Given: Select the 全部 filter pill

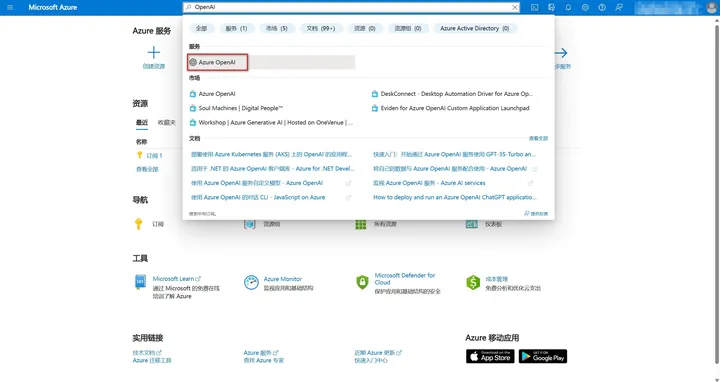Looking at the screenshot, I should 202,28.
